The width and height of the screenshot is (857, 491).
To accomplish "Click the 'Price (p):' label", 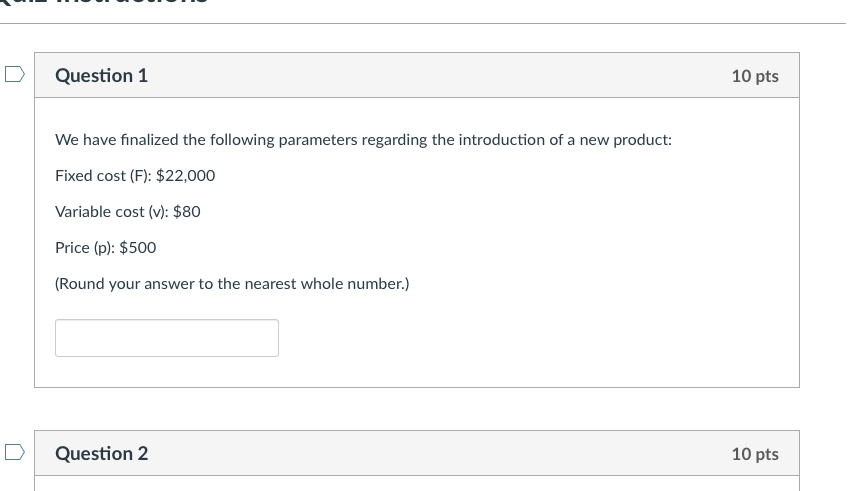I will (x=84, y=248).
